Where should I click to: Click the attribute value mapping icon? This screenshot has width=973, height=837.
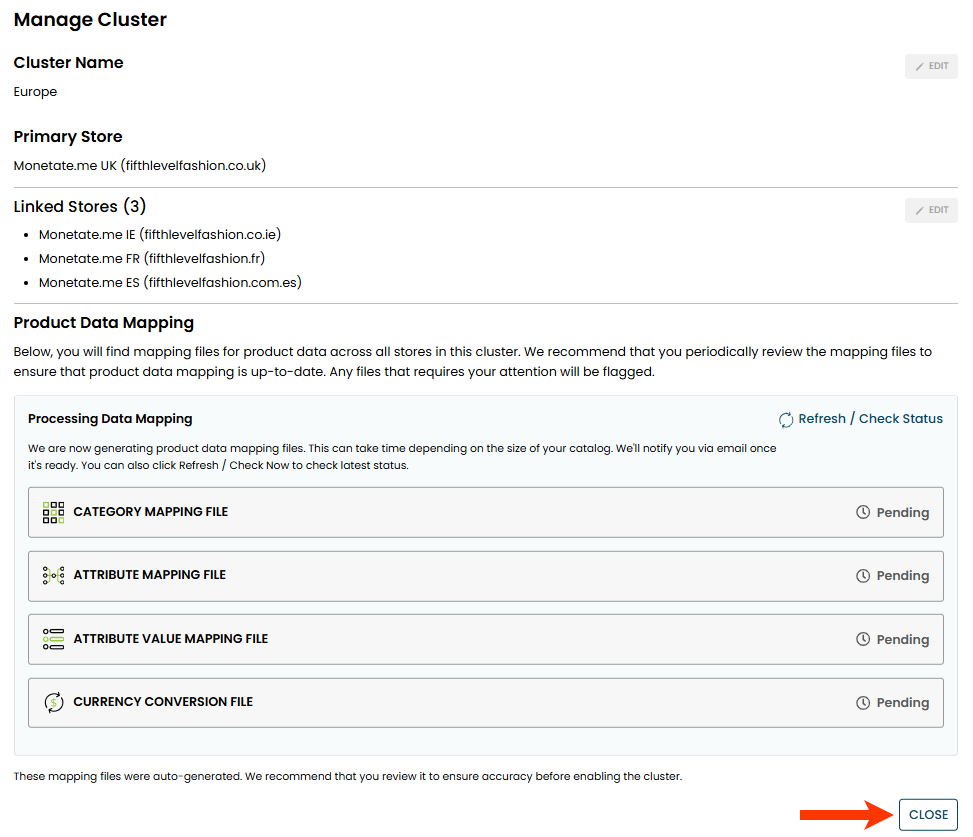pyautogui.click(x=53, y=639)
